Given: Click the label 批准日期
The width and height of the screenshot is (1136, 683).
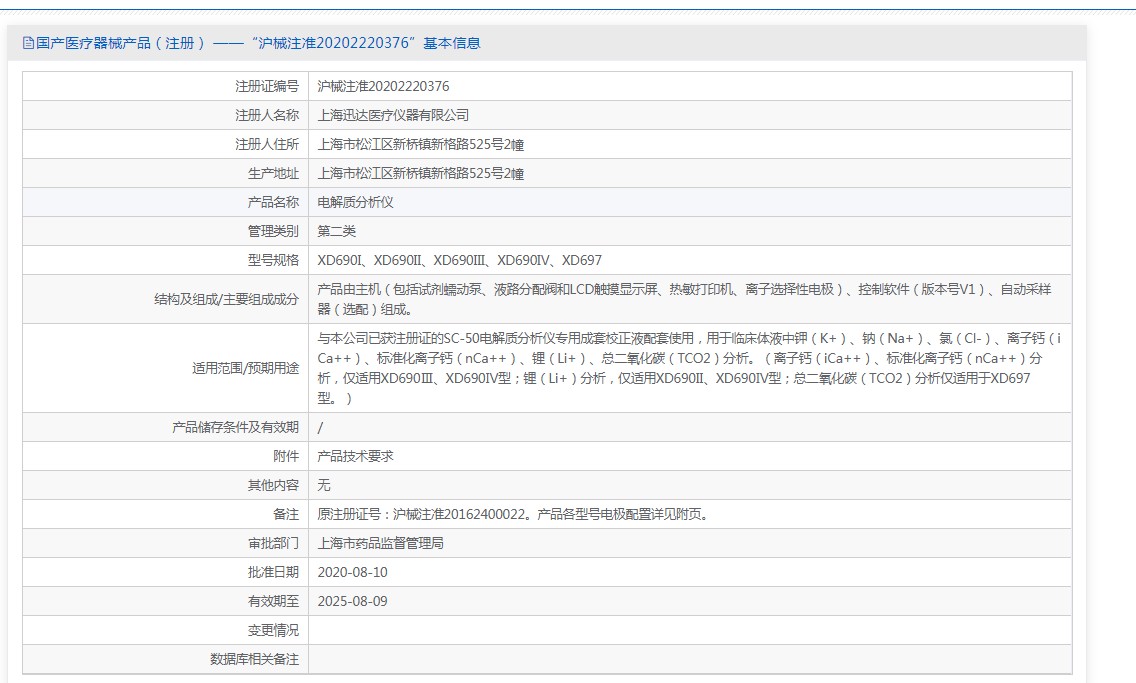Looking at the screenshot, I should 273,572.
